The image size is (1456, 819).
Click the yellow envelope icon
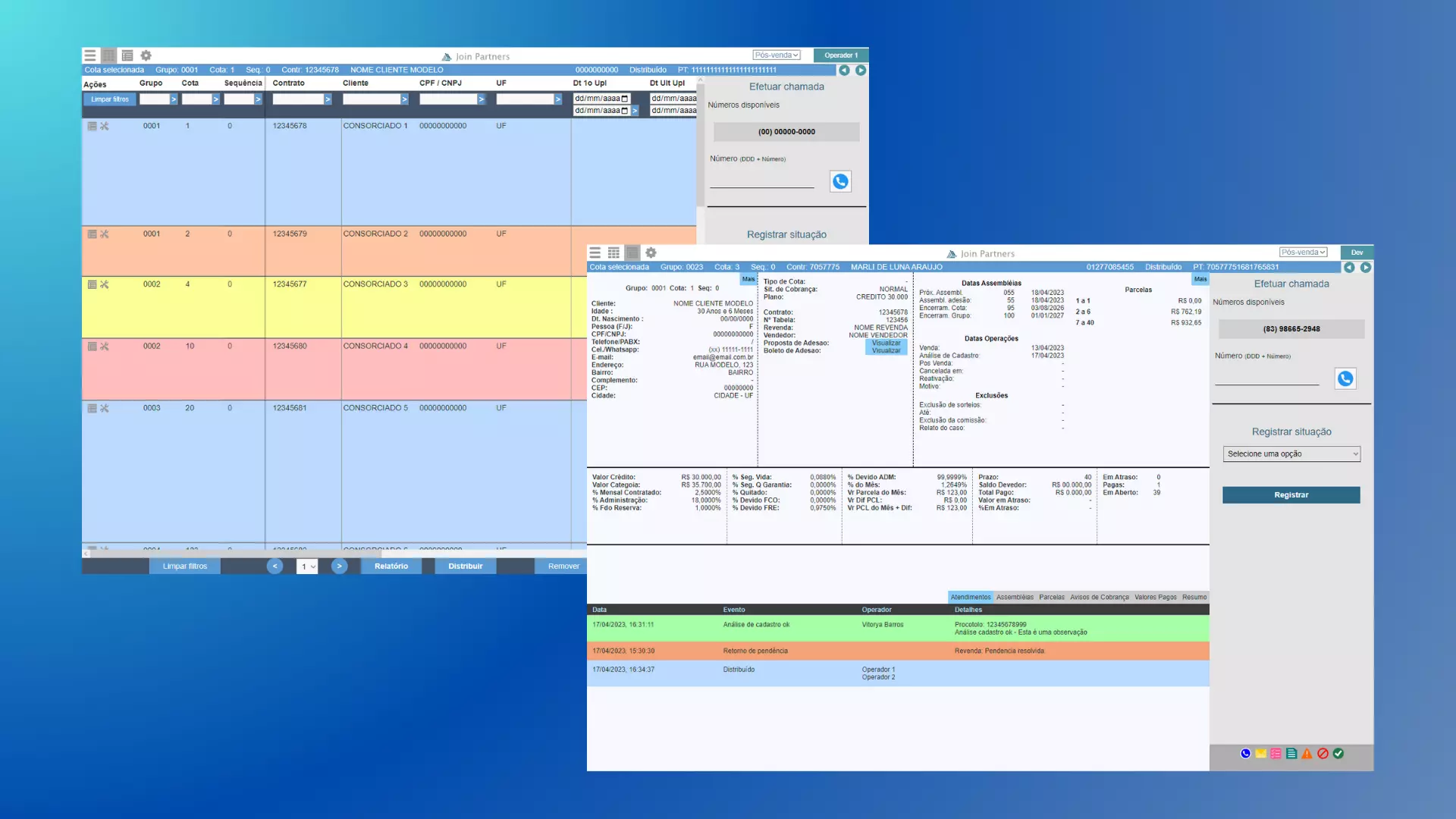1260,753
